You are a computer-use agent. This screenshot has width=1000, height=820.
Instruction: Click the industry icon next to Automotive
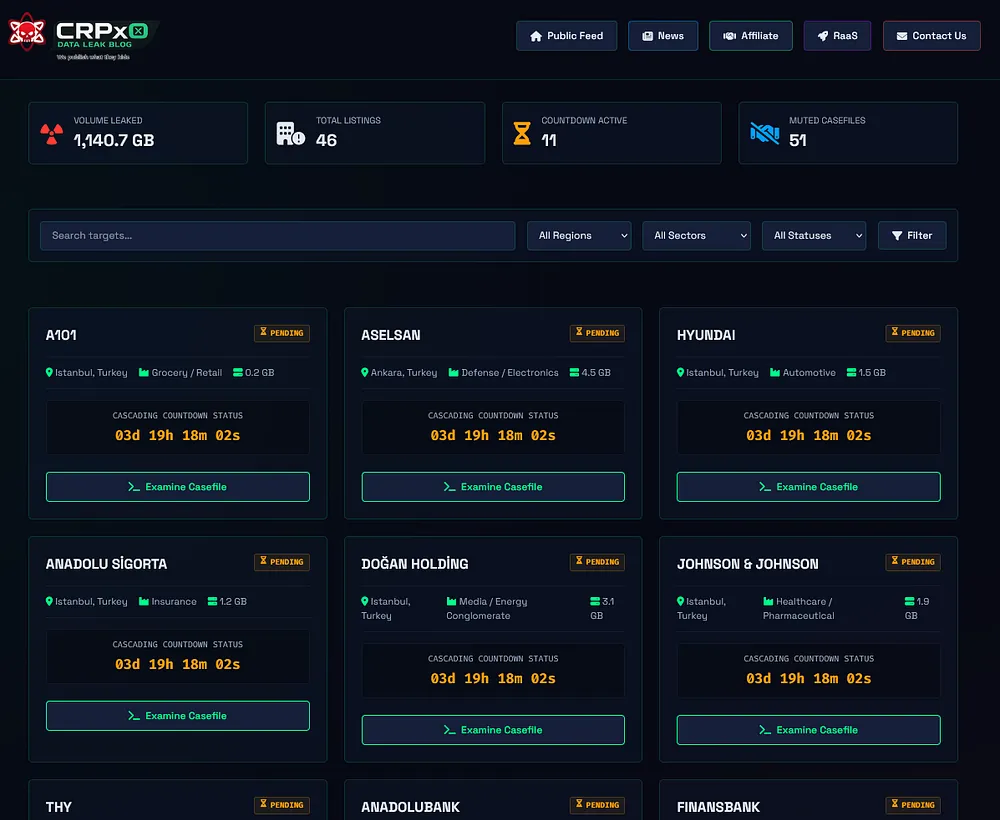[775, 372]
